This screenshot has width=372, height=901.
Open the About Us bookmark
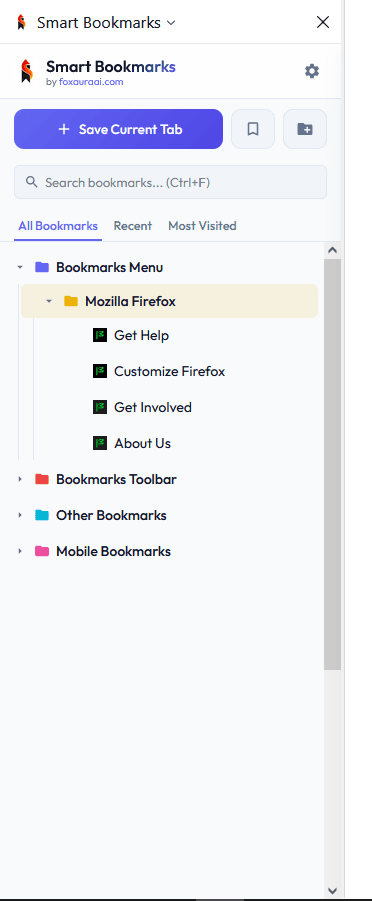pos(143,444)
